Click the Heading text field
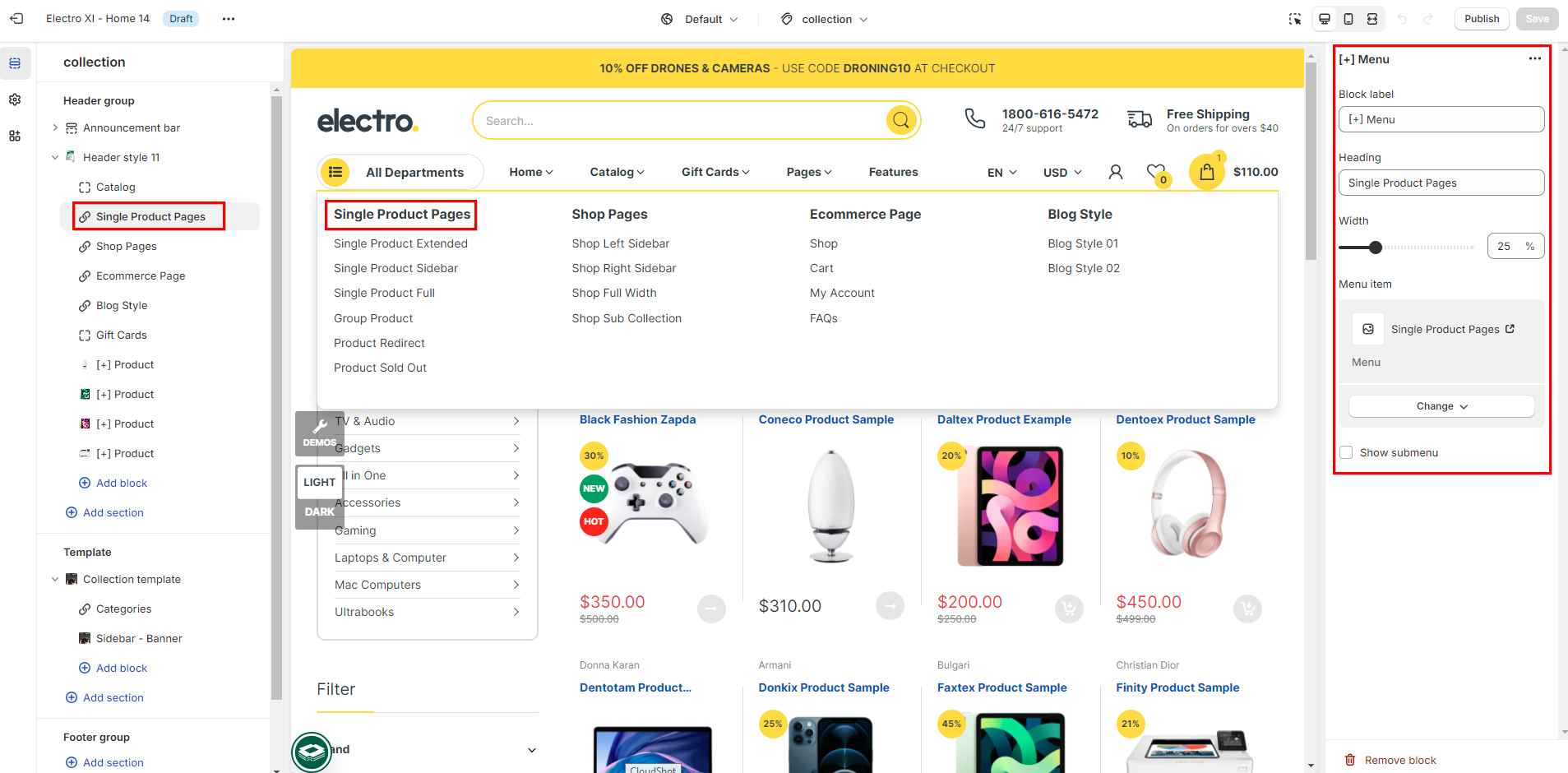Screen dimensions: 1568x773 pos(1441,183)
